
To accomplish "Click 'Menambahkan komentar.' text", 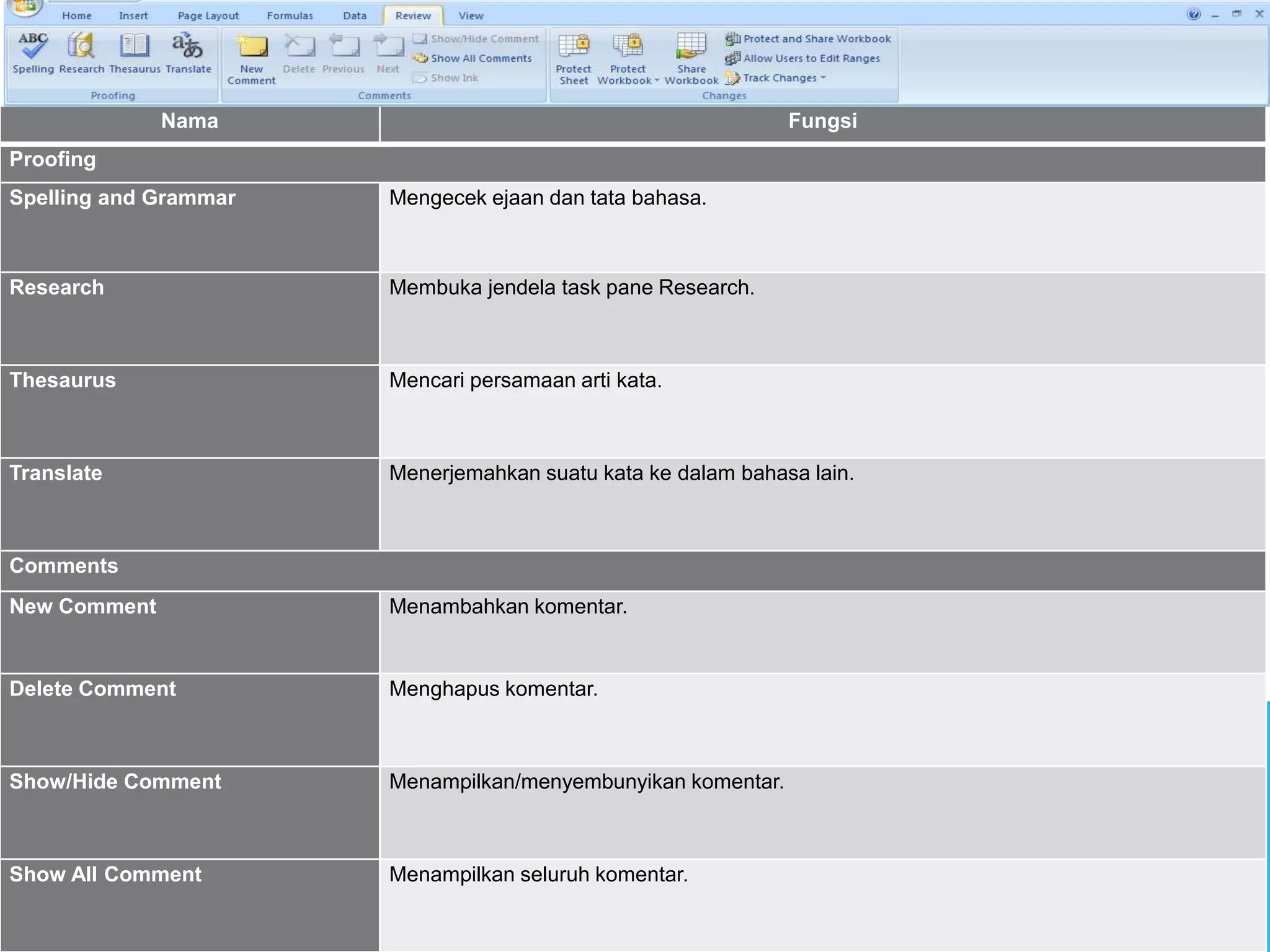I will (x=508, y=606).
